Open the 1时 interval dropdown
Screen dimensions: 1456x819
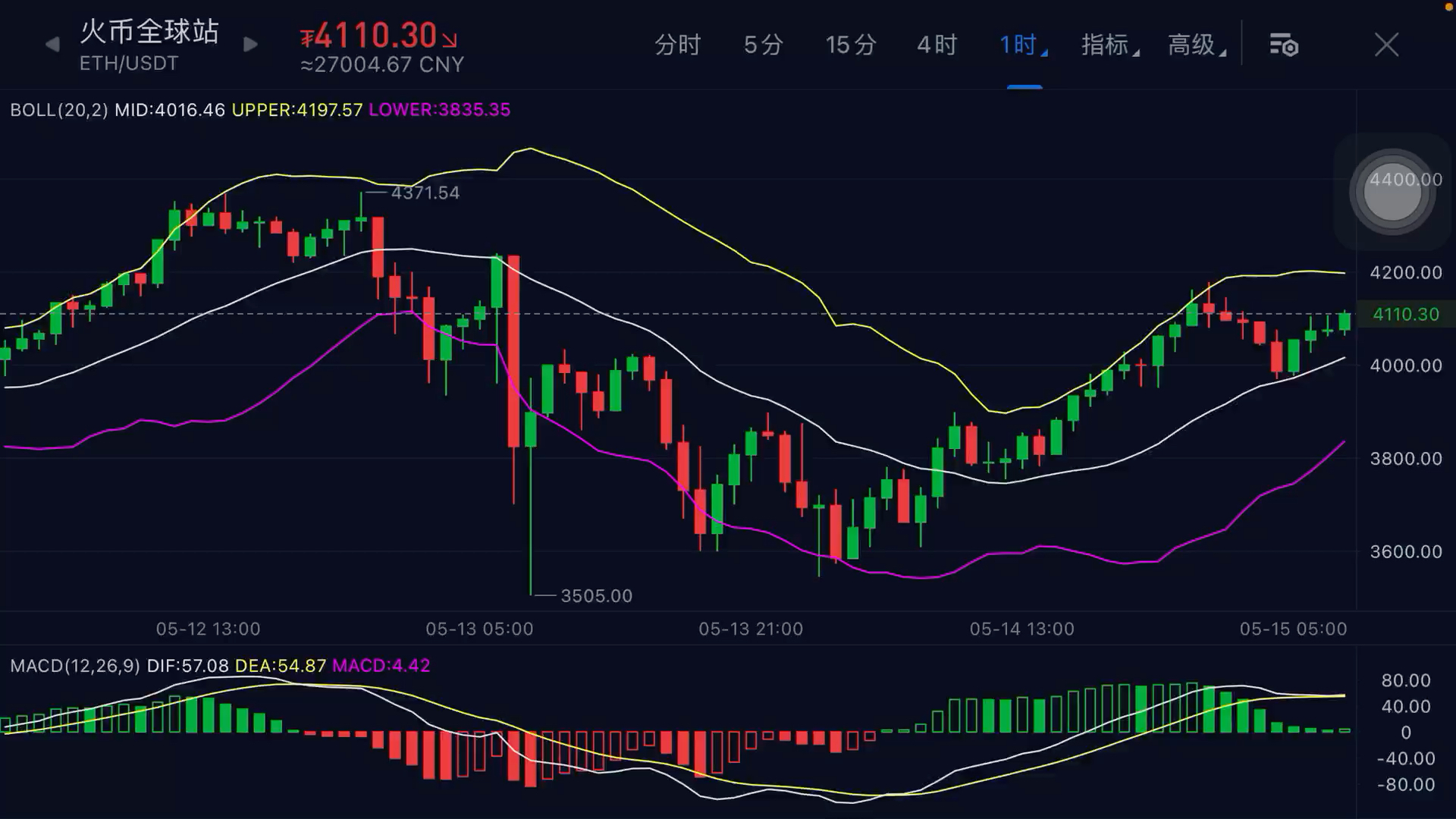[x=1024, y=45]
